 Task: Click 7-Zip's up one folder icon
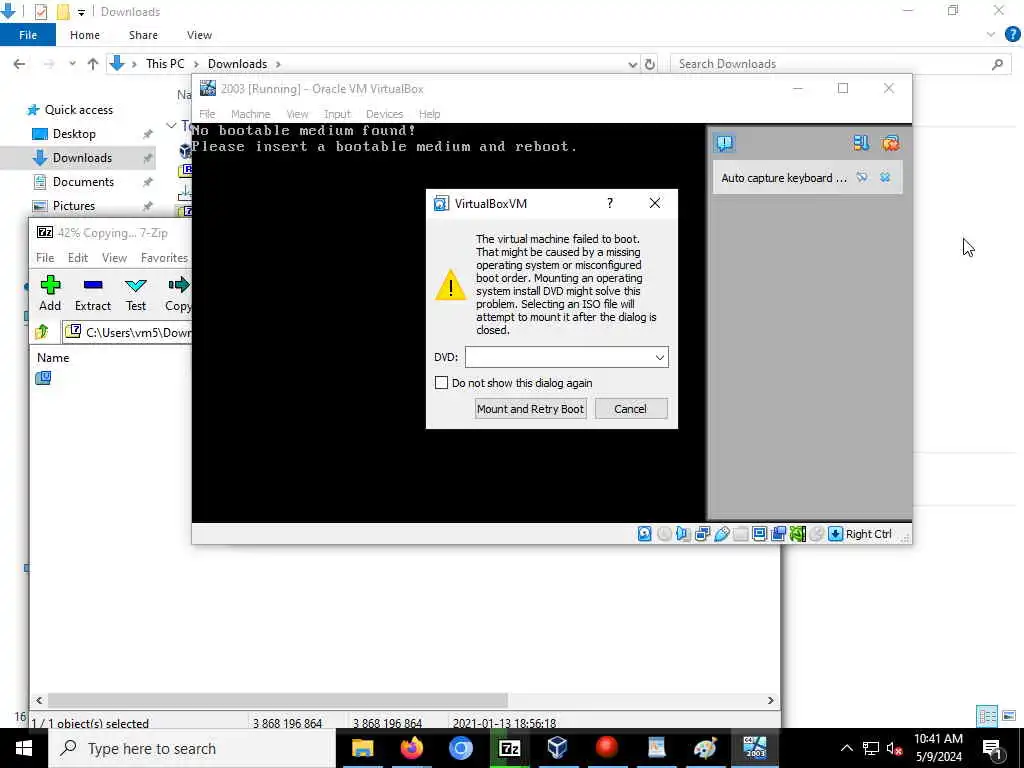[42, 332]
